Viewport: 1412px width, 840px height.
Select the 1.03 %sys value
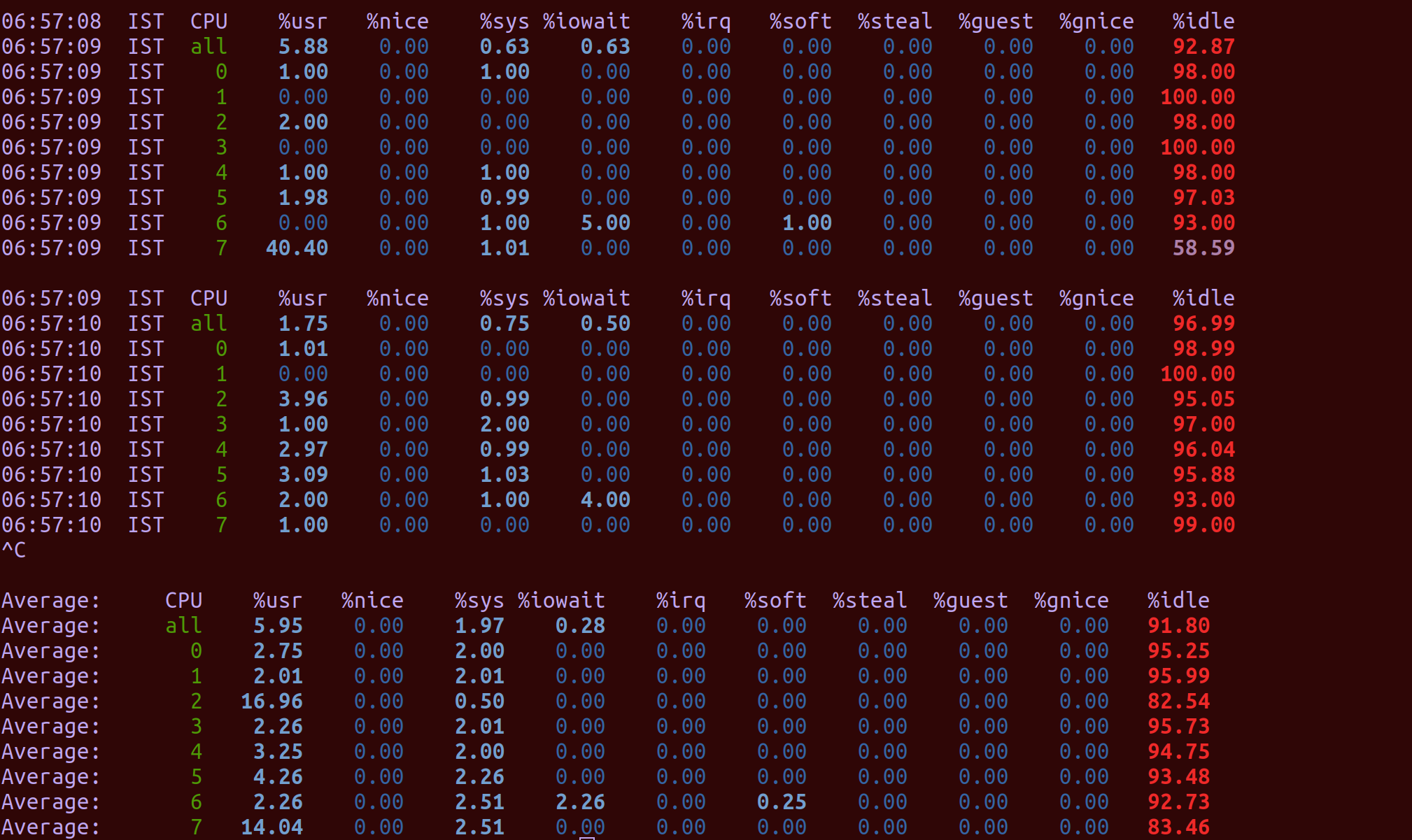(504, 475)
